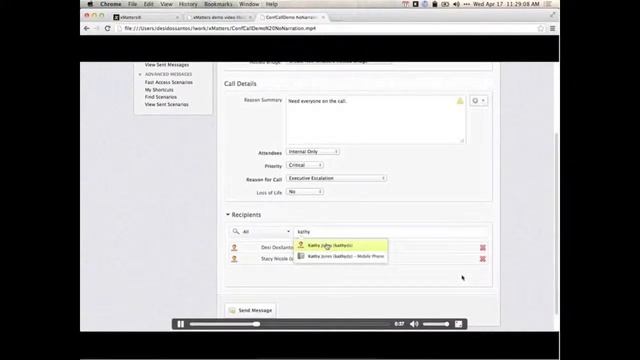Open the View menu
The height and width of the screenshot is (360, 640).
pos(166,4)
